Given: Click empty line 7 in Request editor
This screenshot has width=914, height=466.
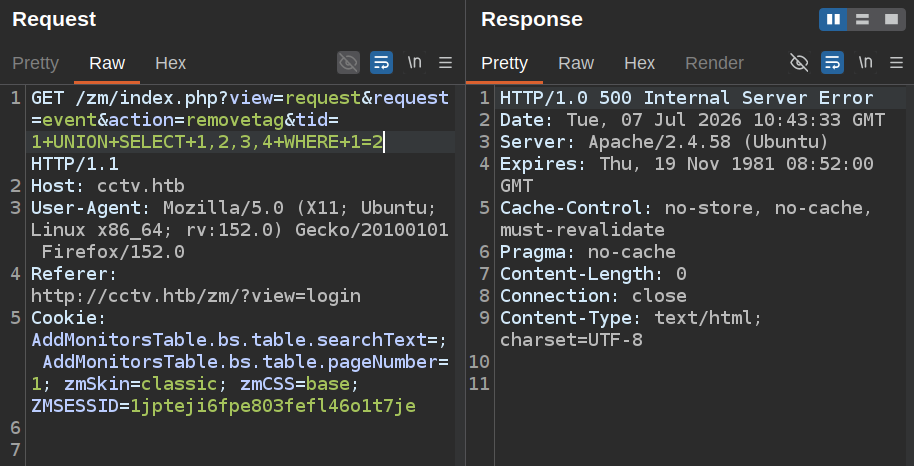Looking at the screenshot, I should click(240, 450).
